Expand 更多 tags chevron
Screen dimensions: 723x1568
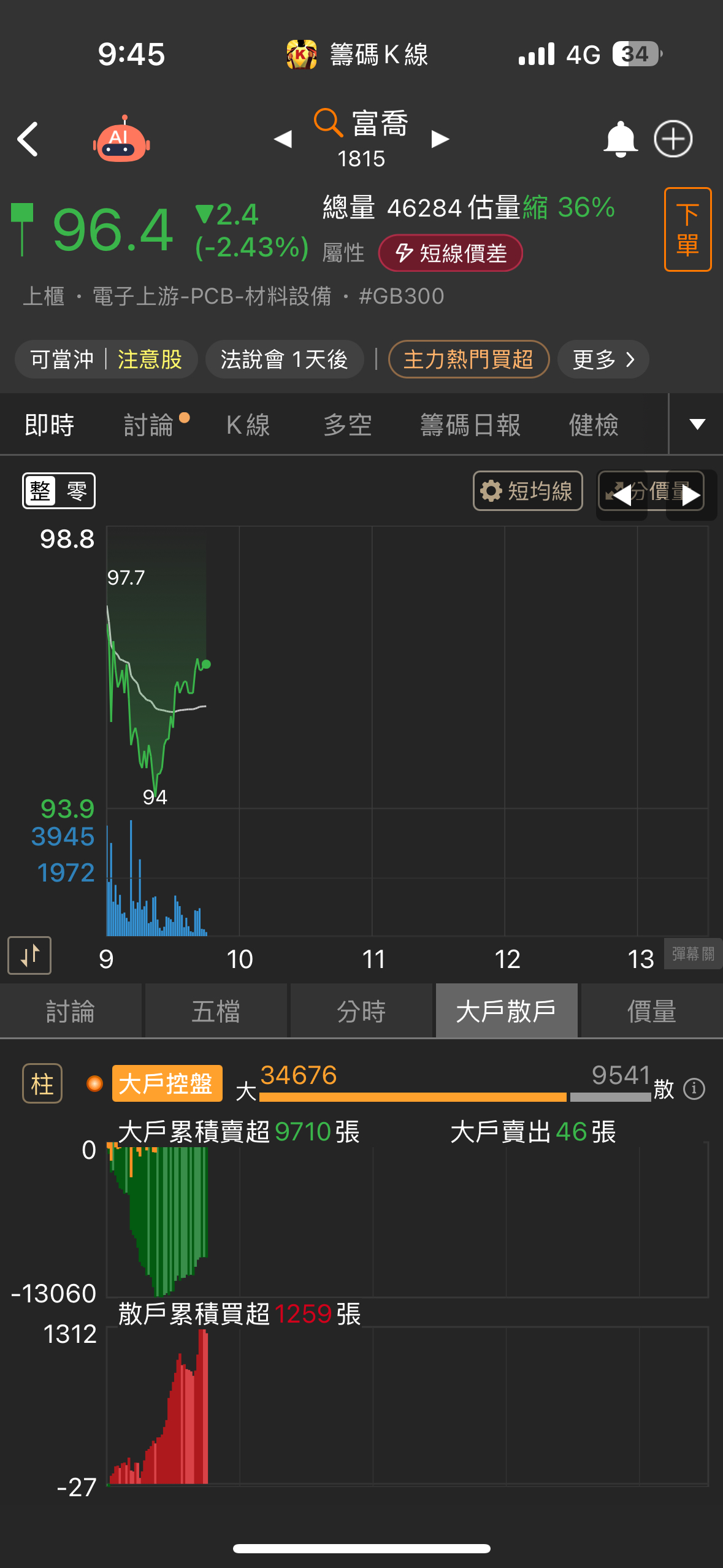pyautogui.click(x=603, y=359)
